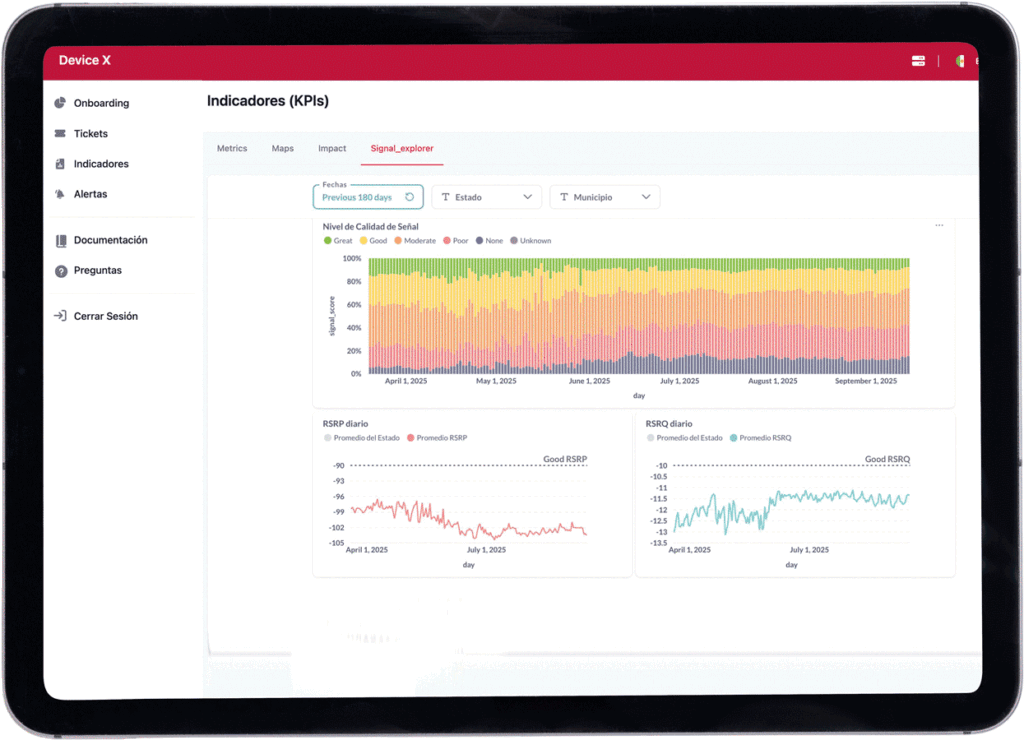Switch to the Maps tab
The width and height of the screenshot is (1024, 740).
(283, 149)
